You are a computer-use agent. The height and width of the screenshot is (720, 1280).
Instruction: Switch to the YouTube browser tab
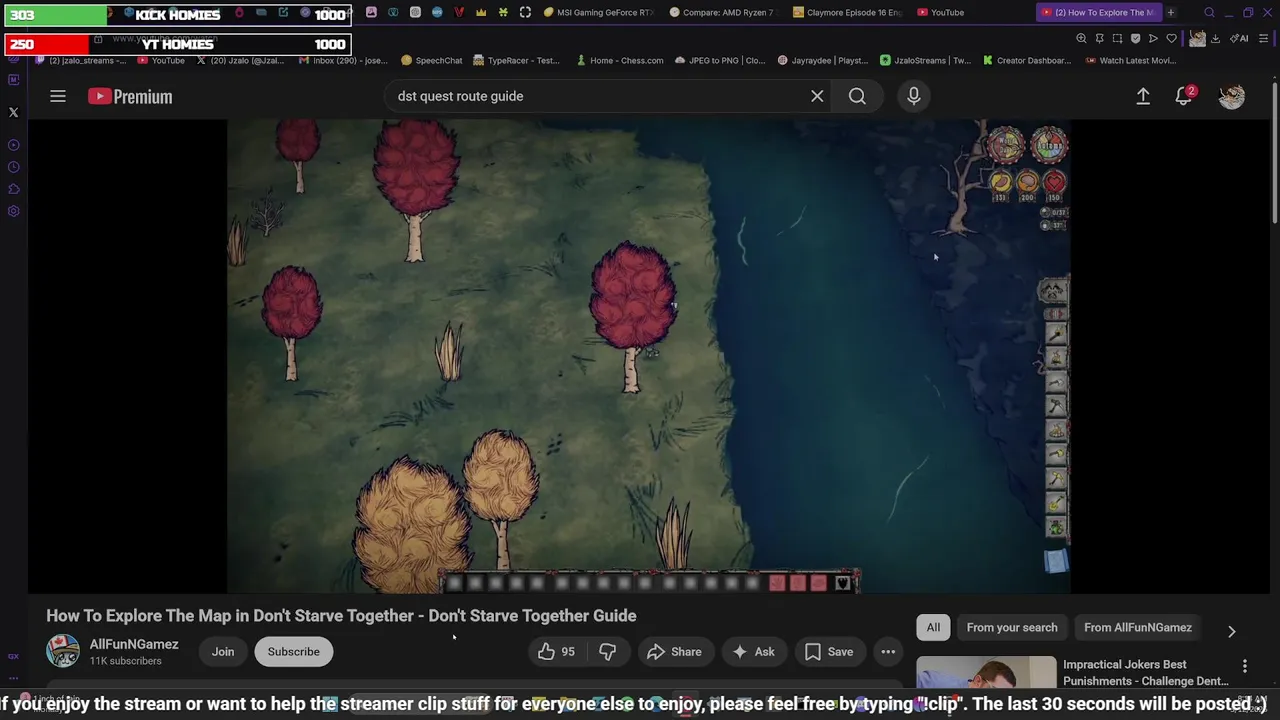coord(940,13)
